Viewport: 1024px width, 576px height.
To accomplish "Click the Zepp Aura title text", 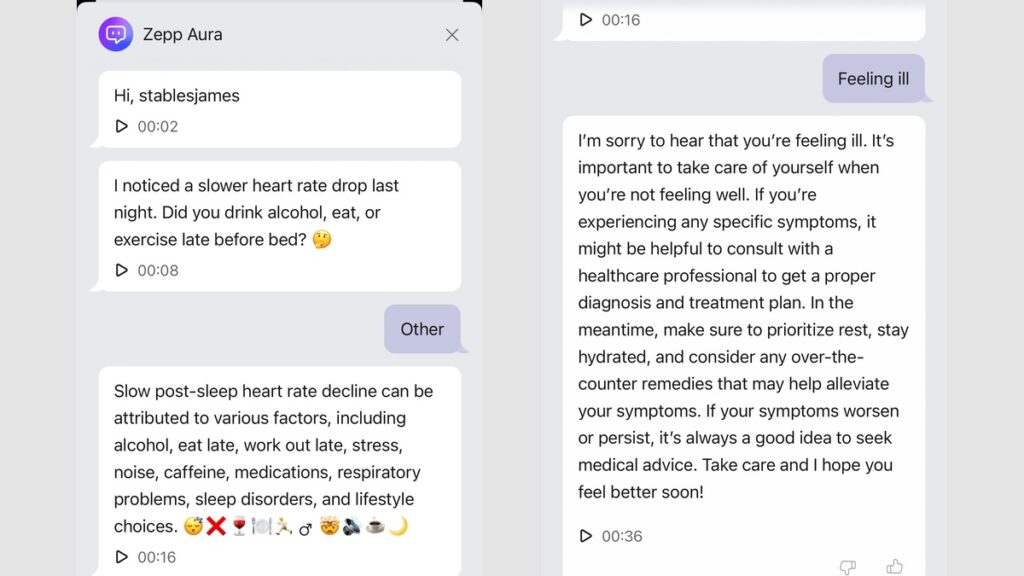I will 183,34.
